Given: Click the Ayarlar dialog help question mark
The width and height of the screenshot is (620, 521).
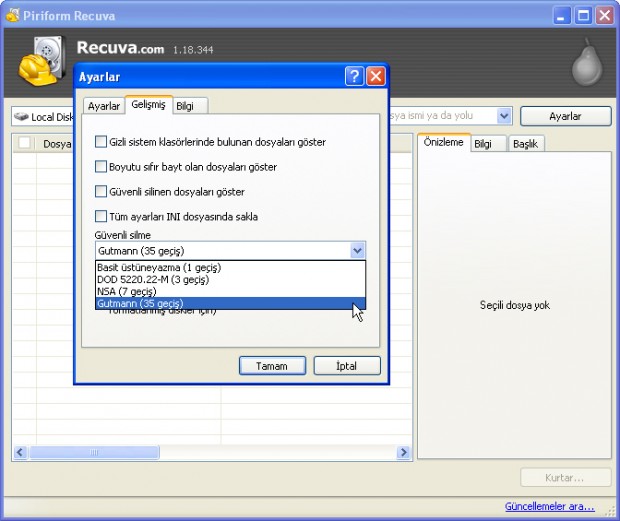Looking at the screenshot, I should point(354,76).
